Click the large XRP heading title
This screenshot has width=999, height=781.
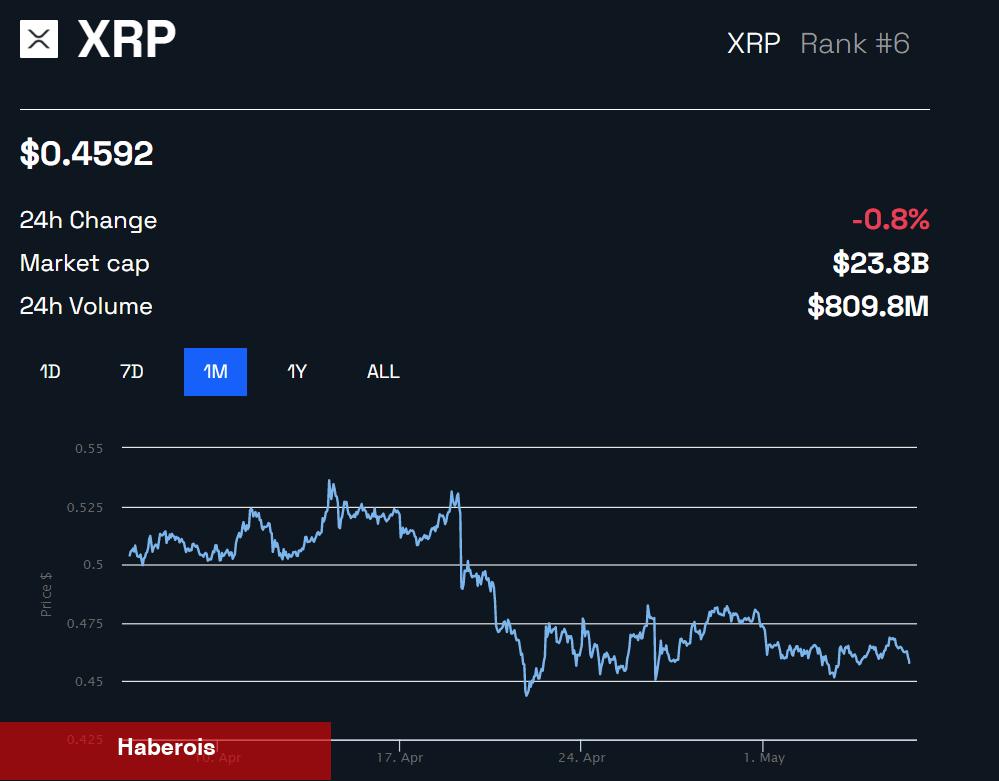click(126, 39)
